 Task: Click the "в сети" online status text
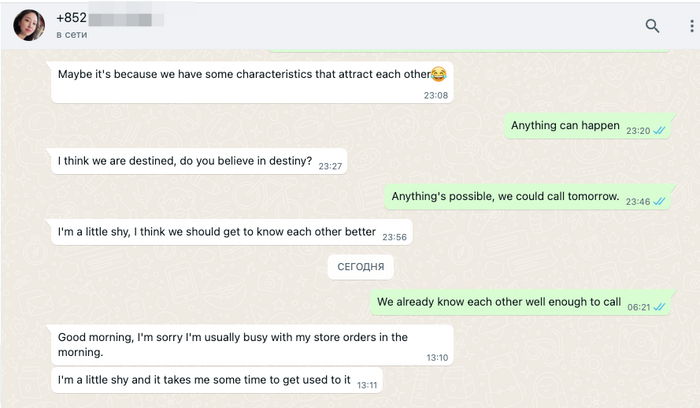coord(73,36)
